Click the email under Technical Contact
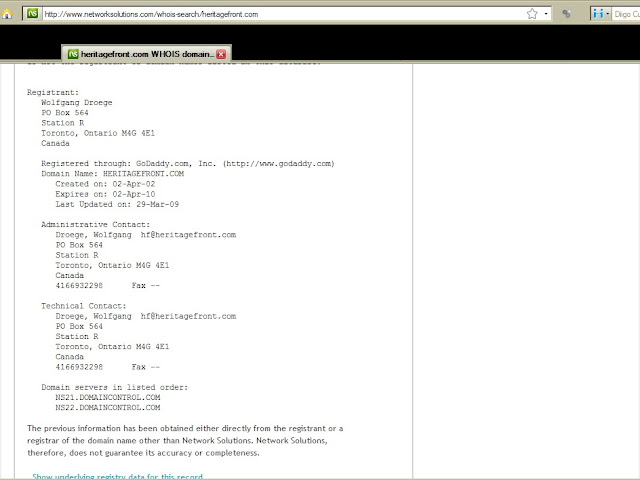This screenshot has height=480, width=640. [188, 316]
